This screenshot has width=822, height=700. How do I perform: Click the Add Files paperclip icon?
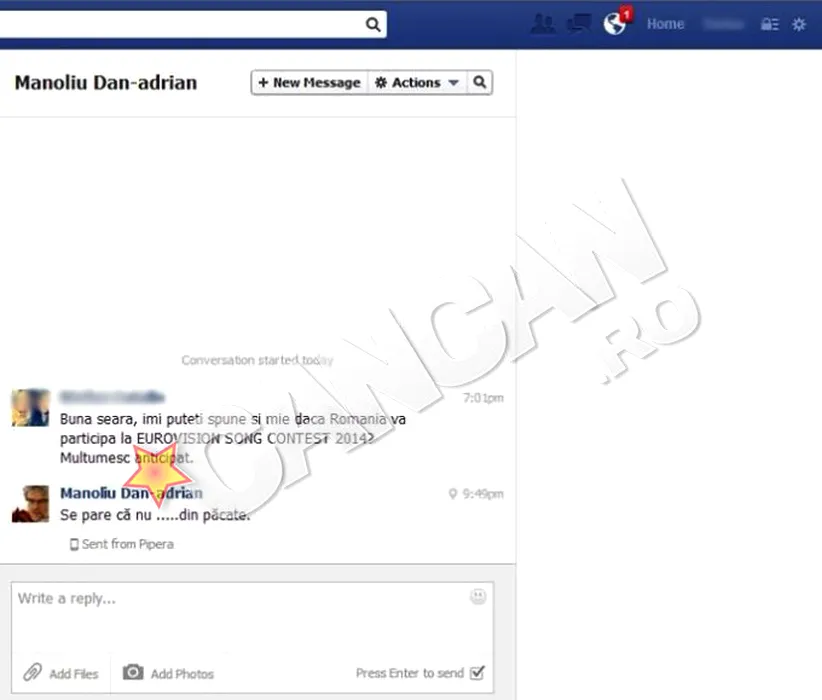33,673
